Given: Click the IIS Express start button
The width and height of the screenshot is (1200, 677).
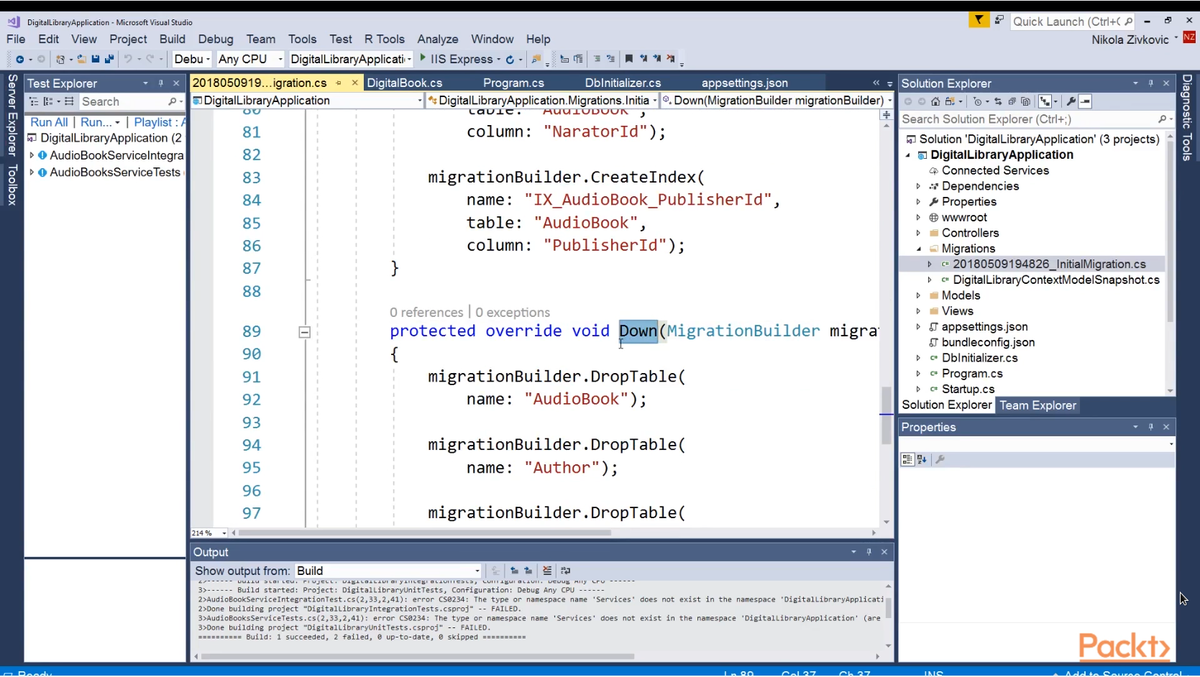Looking at the screenshot, I should point(458,59).
